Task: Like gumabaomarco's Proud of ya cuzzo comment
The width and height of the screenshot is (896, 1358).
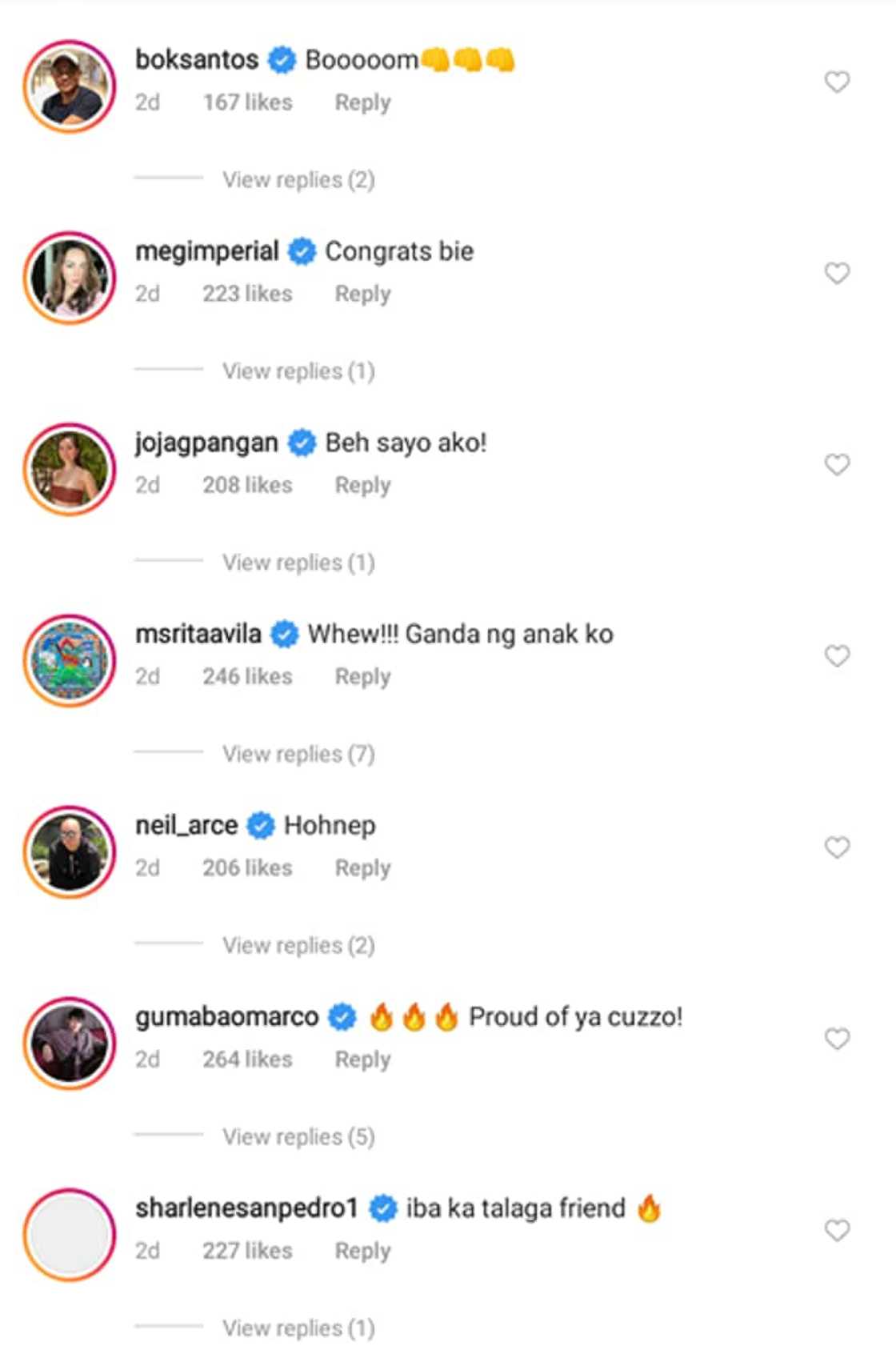Action: 837,1039
